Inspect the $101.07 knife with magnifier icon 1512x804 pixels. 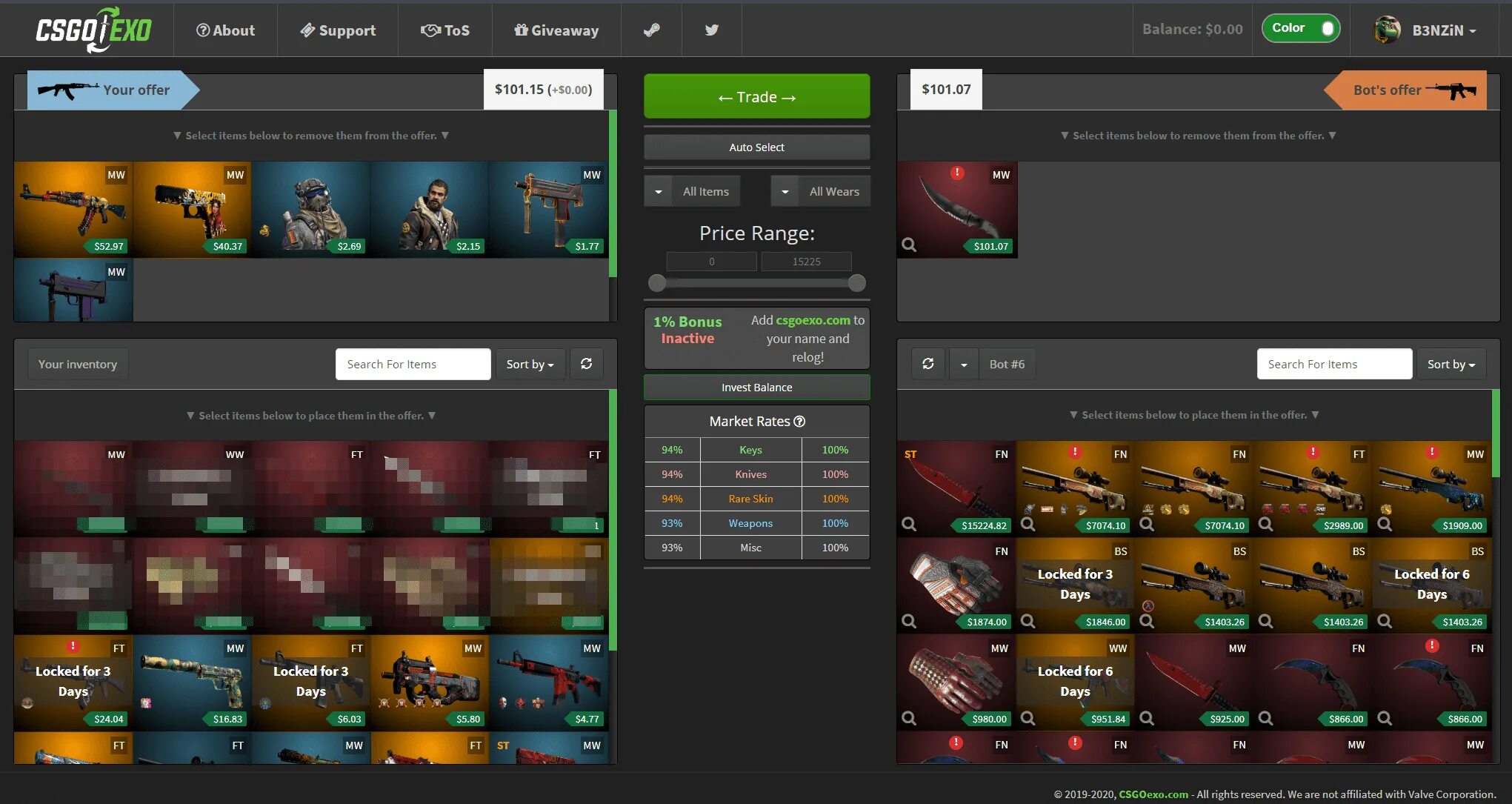(x=909, y=245)
